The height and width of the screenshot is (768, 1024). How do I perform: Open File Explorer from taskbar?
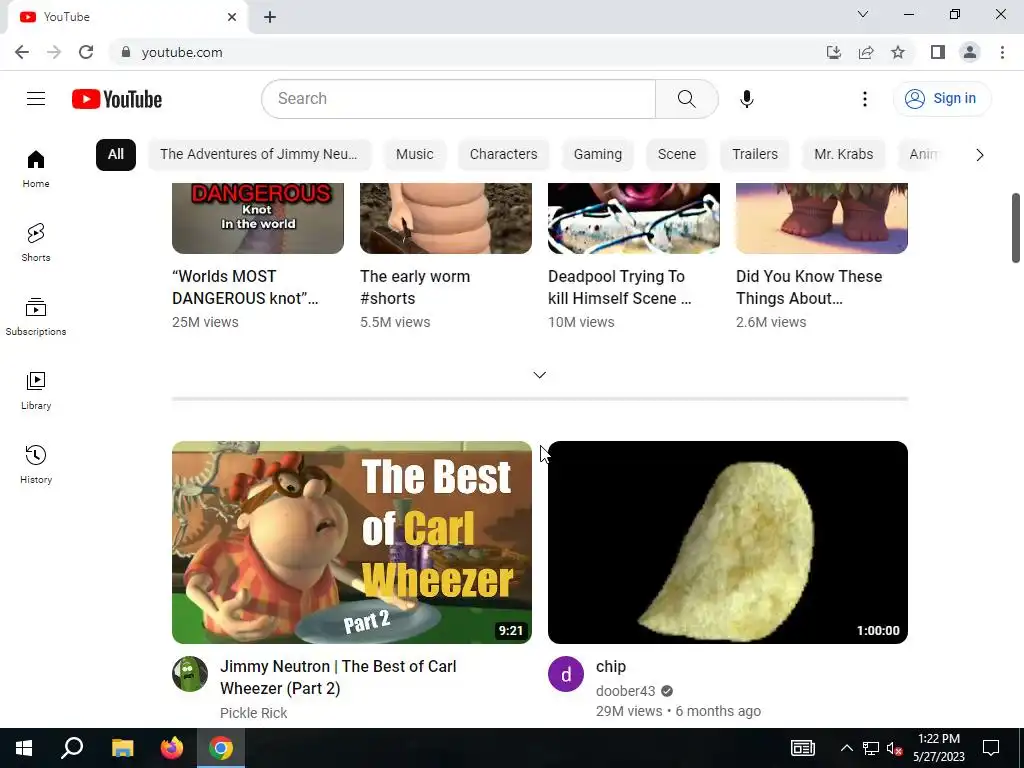[122, 748]
